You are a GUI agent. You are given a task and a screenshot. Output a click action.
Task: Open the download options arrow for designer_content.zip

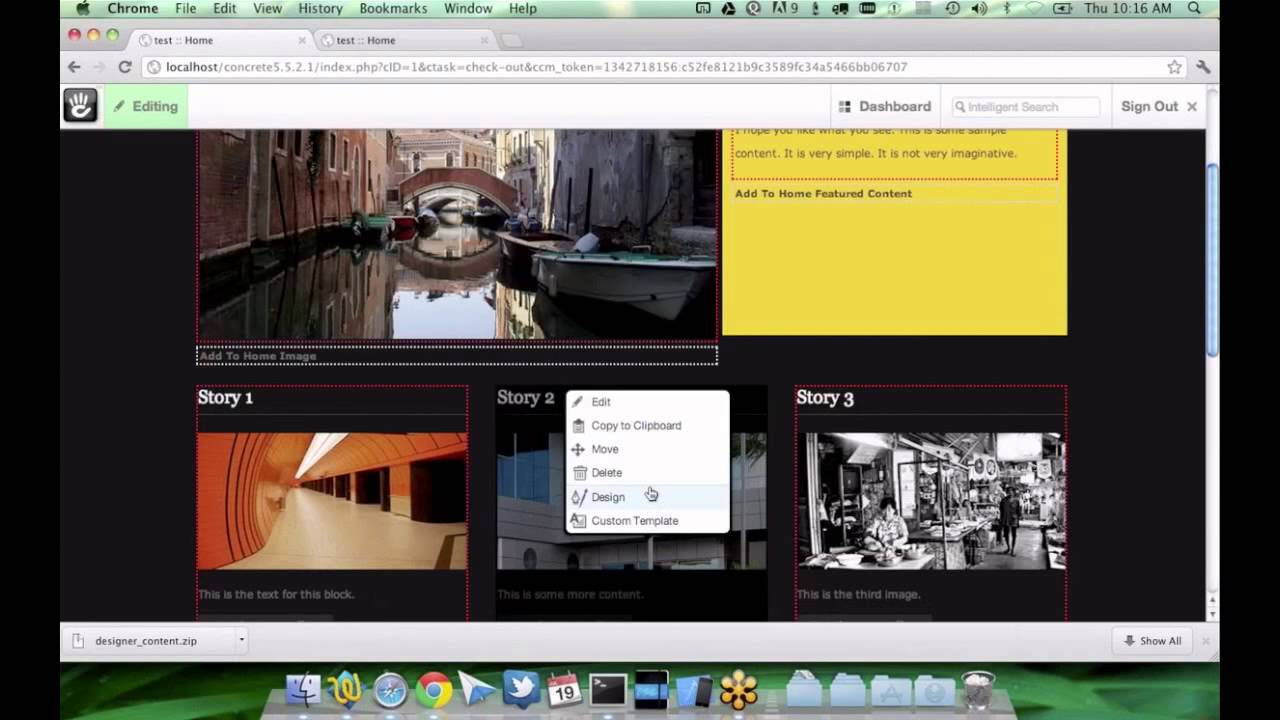pos(241,640)
